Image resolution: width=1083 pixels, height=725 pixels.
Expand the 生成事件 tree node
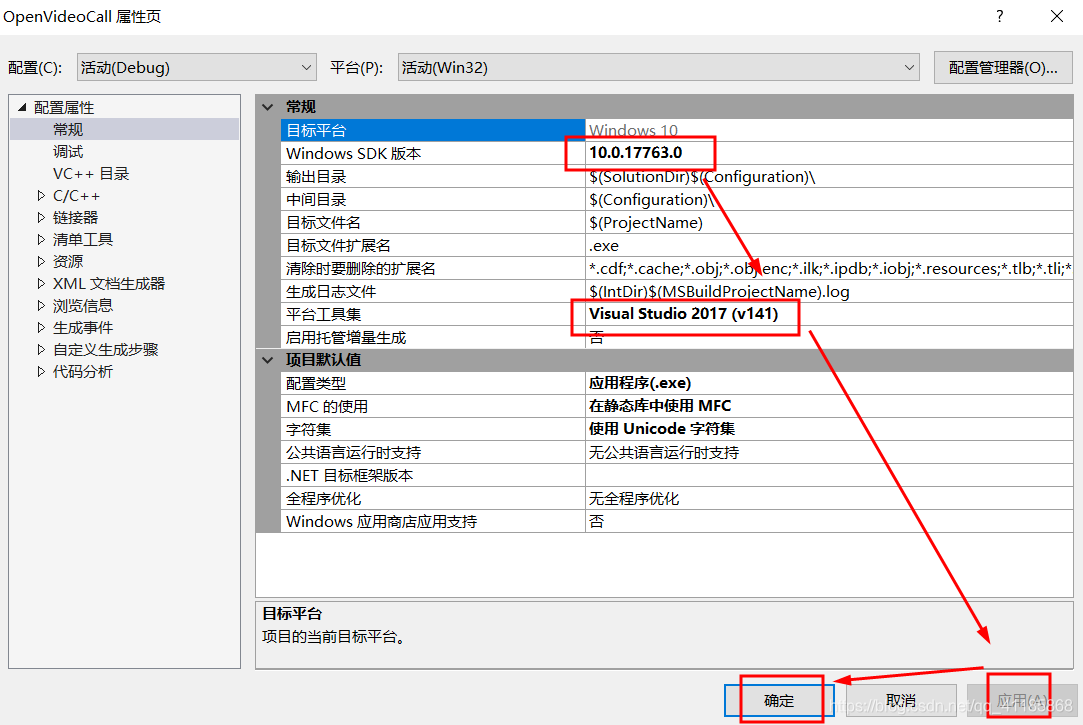pos(41,328)
